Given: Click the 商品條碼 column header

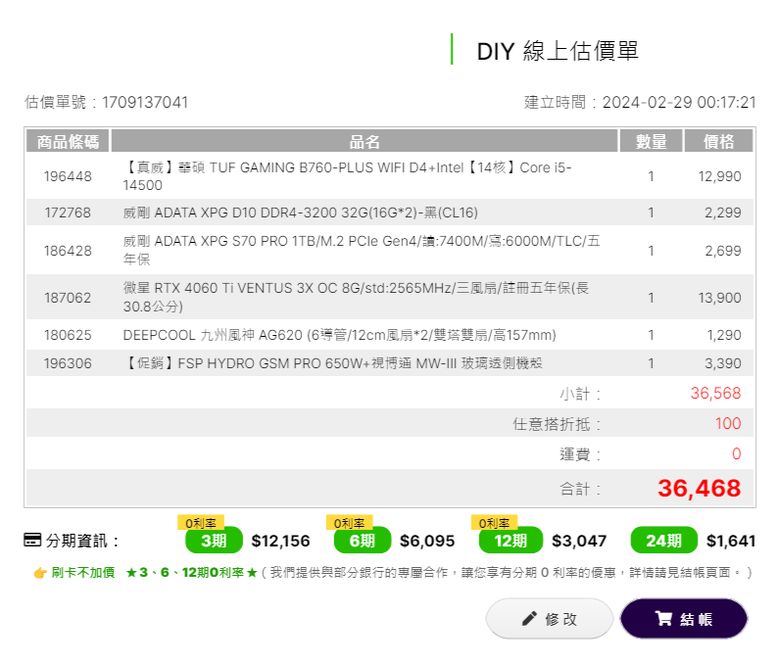Looking at the screenshot, I should tap(68, 141).
